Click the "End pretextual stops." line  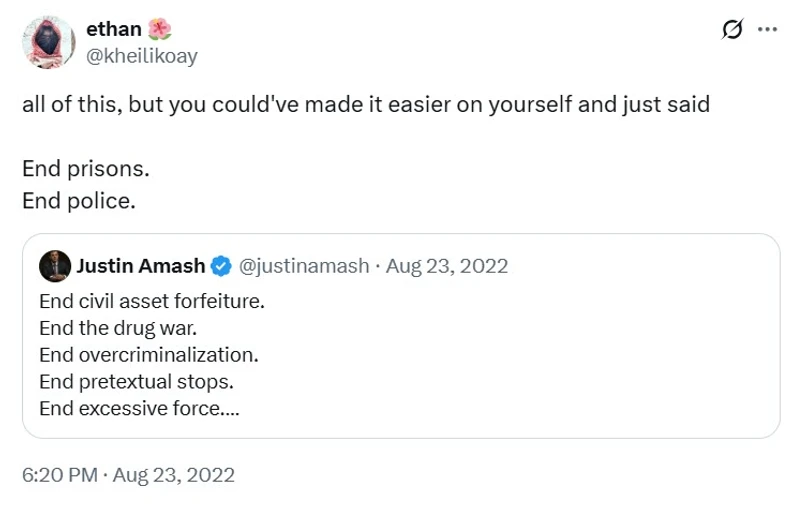click(136, 381)
